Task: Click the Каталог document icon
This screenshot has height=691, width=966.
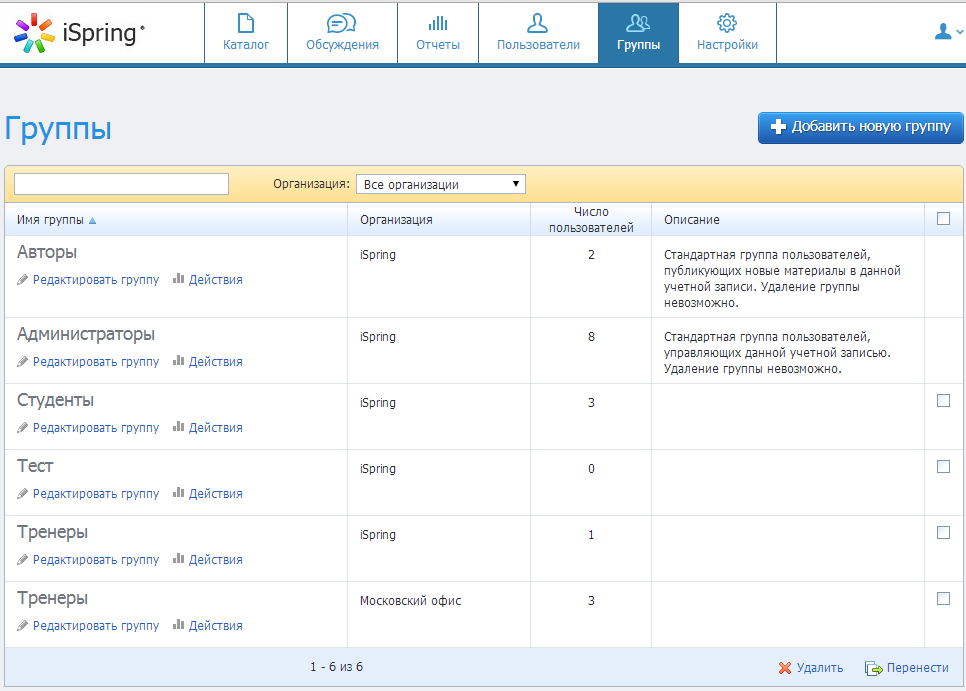Action: (x=246, y=23)
